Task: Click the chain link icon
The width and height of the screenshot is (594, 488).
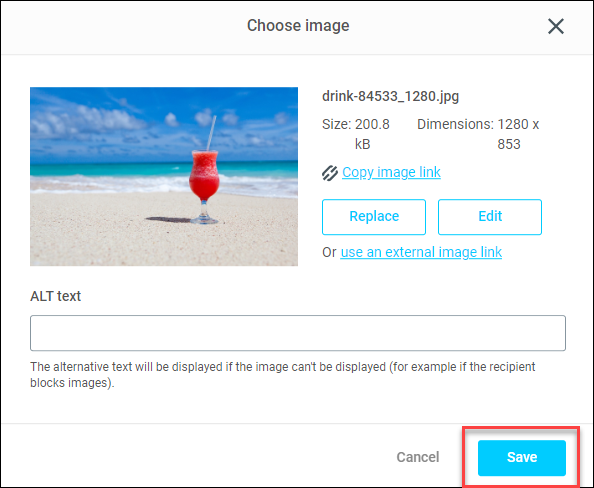Action: point(330,173)
